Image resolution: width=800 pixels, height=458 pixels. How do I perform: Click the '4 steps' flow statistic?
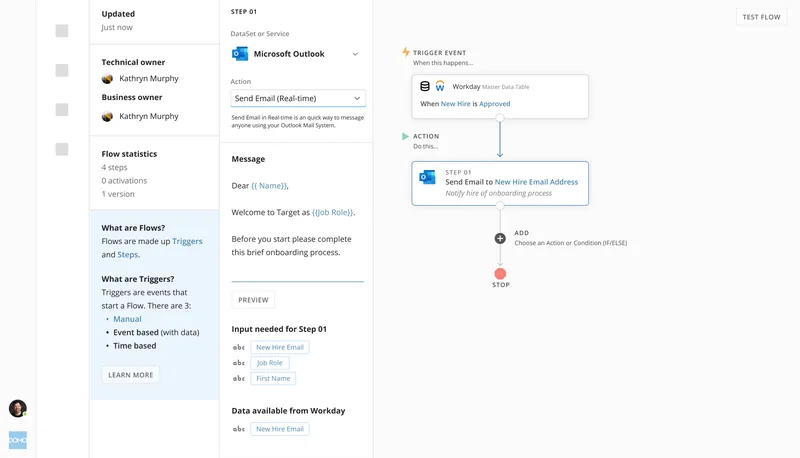(114, 167)
